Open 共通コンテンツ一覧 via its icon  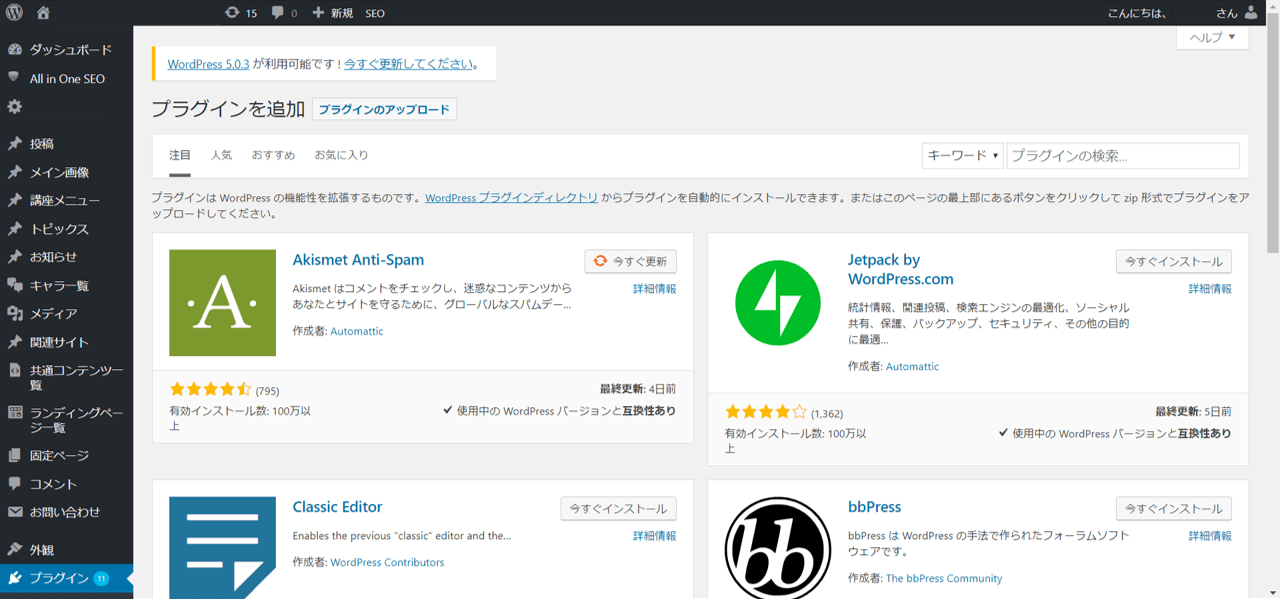(x=14, y=370)
